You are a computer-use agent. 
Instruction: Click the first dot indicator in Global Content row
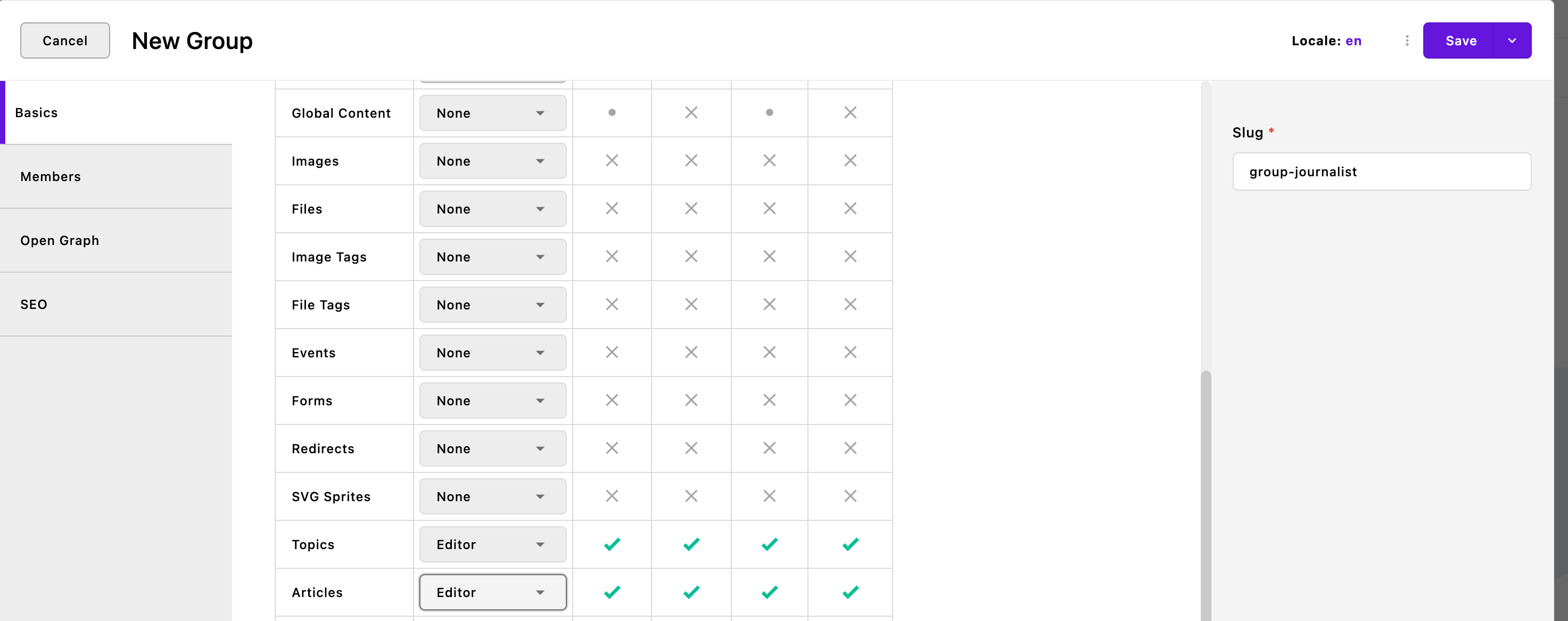click(x=612, y=112)
